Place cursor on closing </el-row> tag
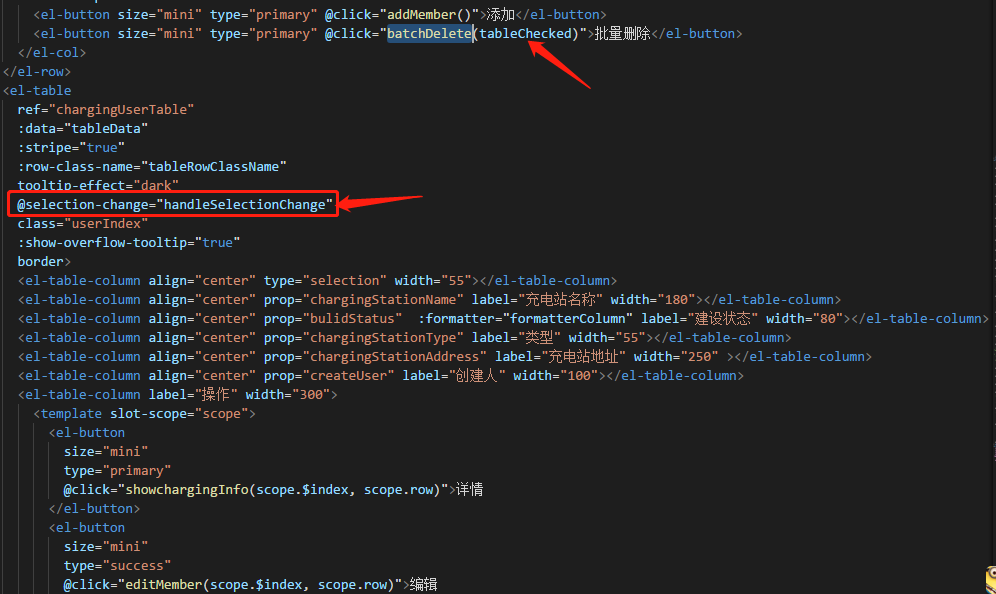This screenshot has height=594, width=996. 37,72
